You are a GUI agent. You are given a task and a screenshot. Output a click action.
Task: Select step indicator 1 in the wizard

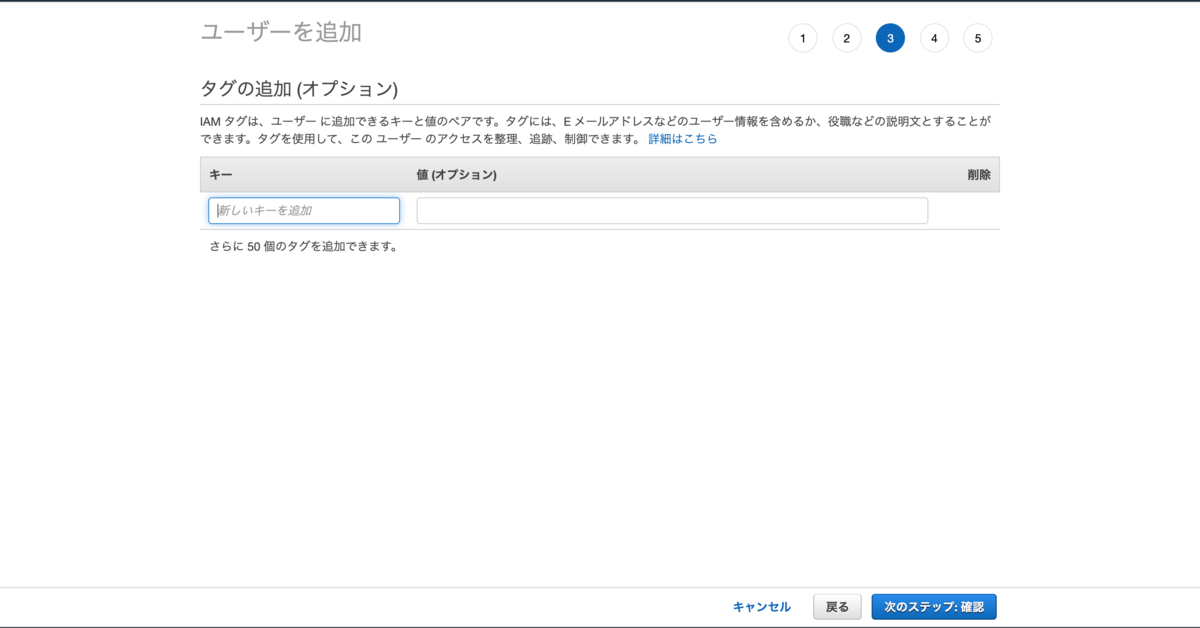(803, 38)
